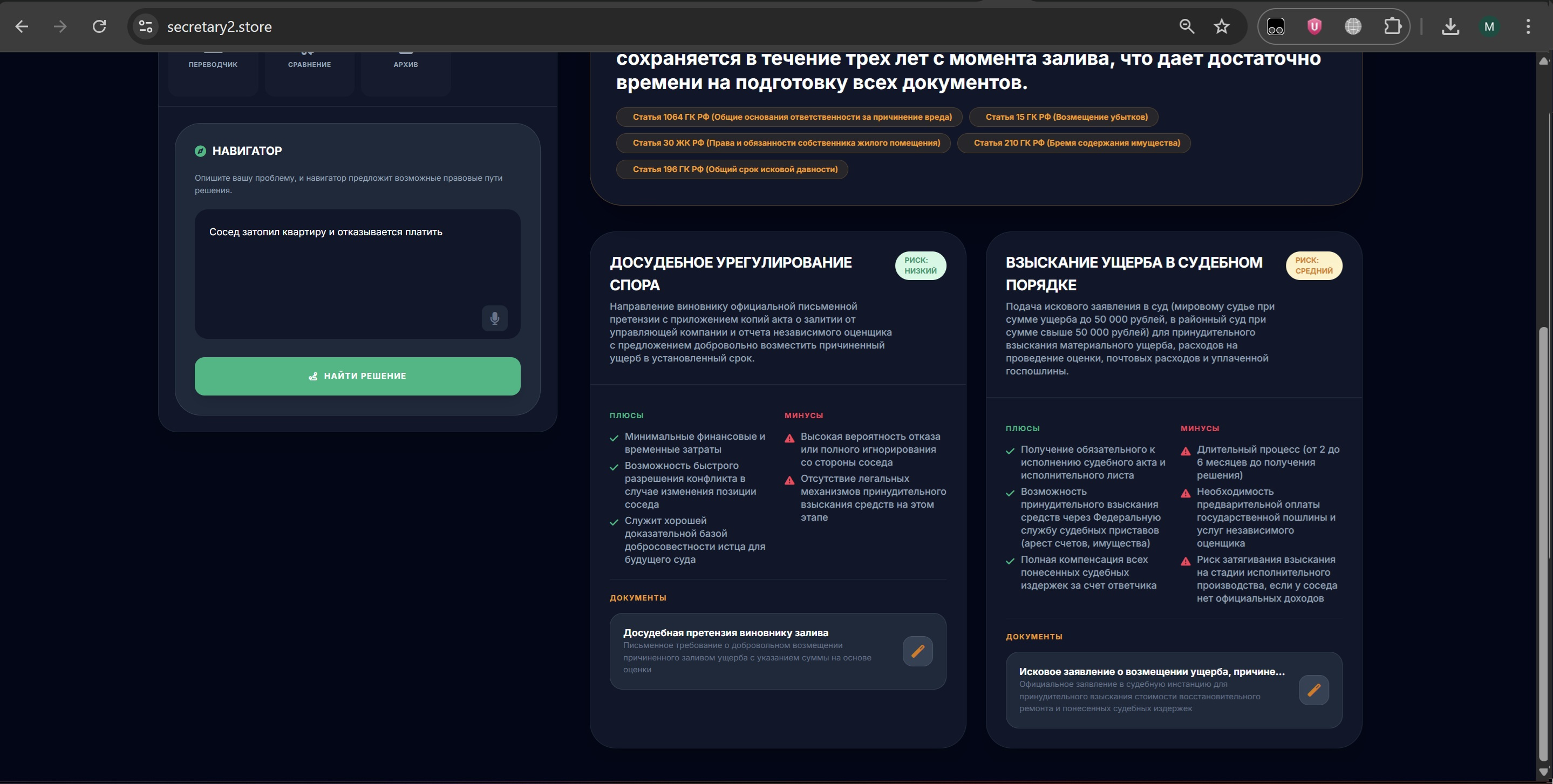Click the page's vertical scrollbar thumb
The height and width of the screenshot is (784, 1553).
tap(1543, 542)
